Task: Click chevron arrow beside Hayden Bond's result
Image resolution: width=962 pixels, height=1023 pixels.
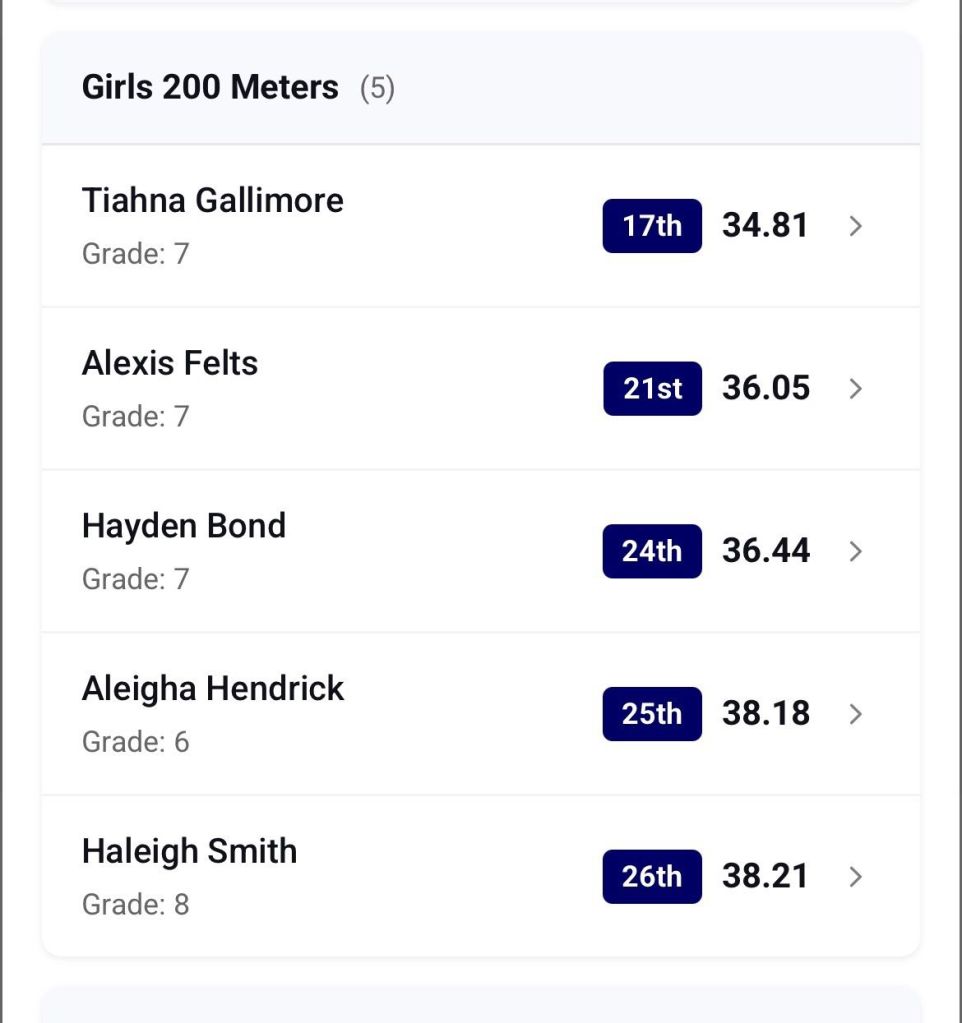Action: click(x=855, y=551)
